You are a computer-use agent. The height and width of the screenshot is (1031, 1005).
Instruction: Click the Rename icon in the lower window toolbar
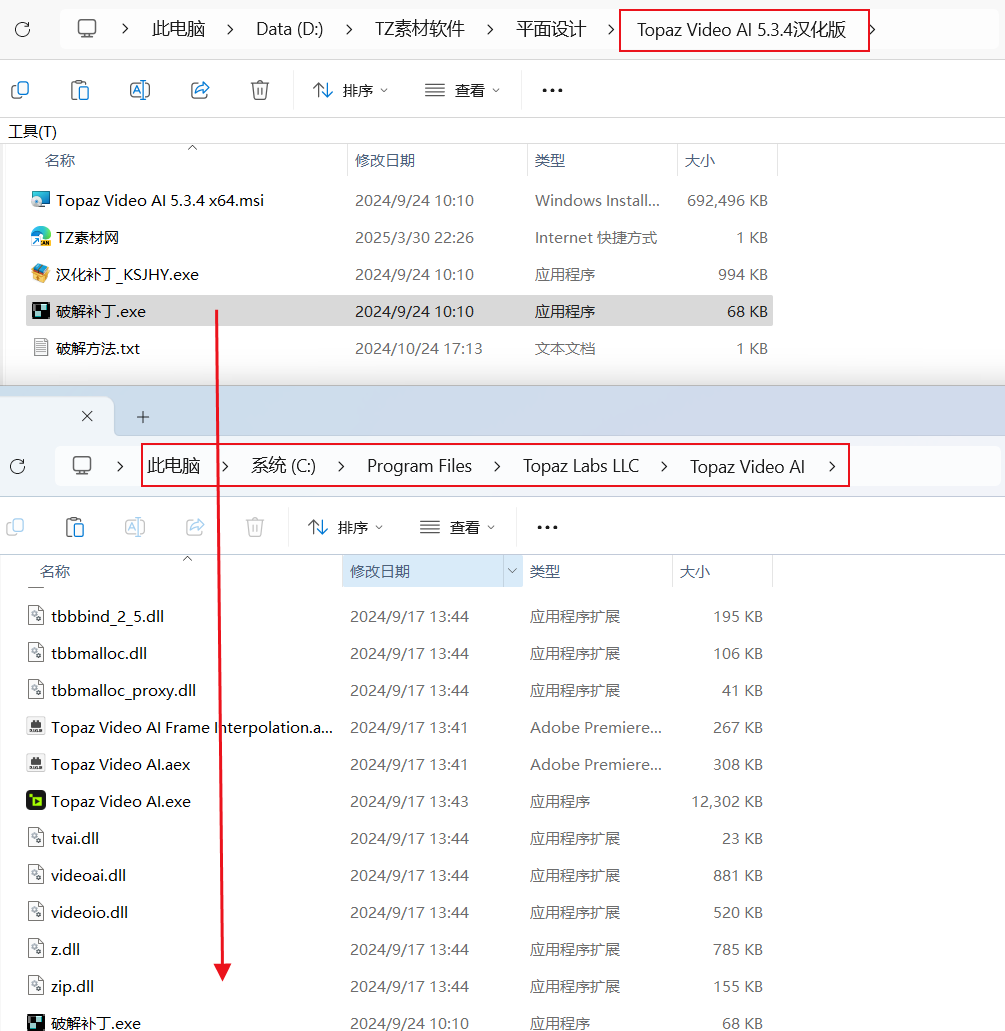click(135, 527)
